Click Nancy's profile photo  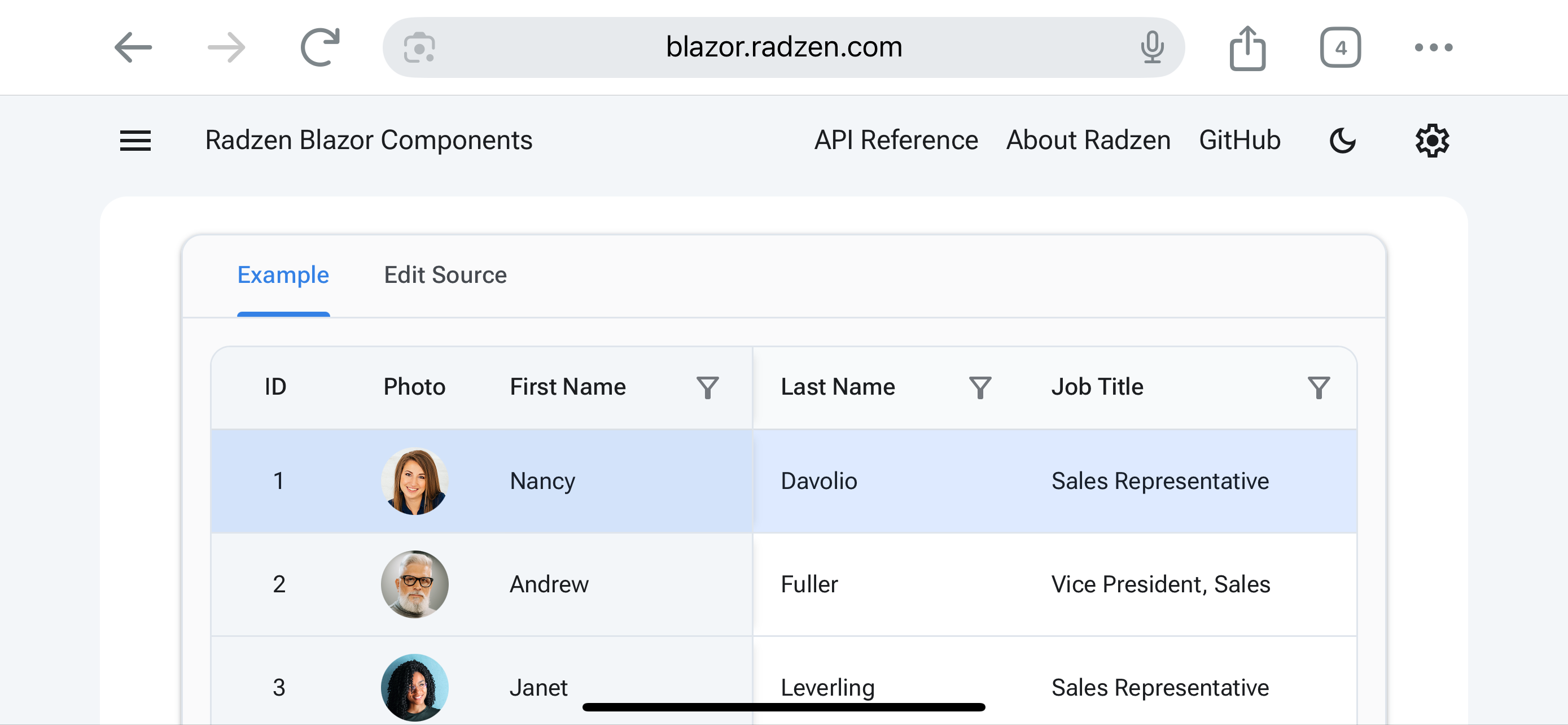414,482
